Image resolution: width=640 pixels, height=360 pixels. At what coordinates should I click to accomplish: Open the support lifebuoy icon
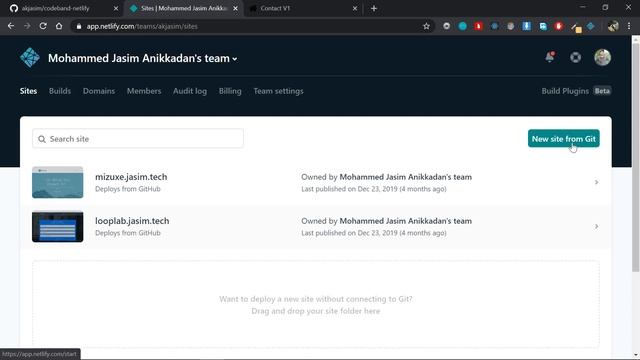pyautogui.click(x=576, y=58)
